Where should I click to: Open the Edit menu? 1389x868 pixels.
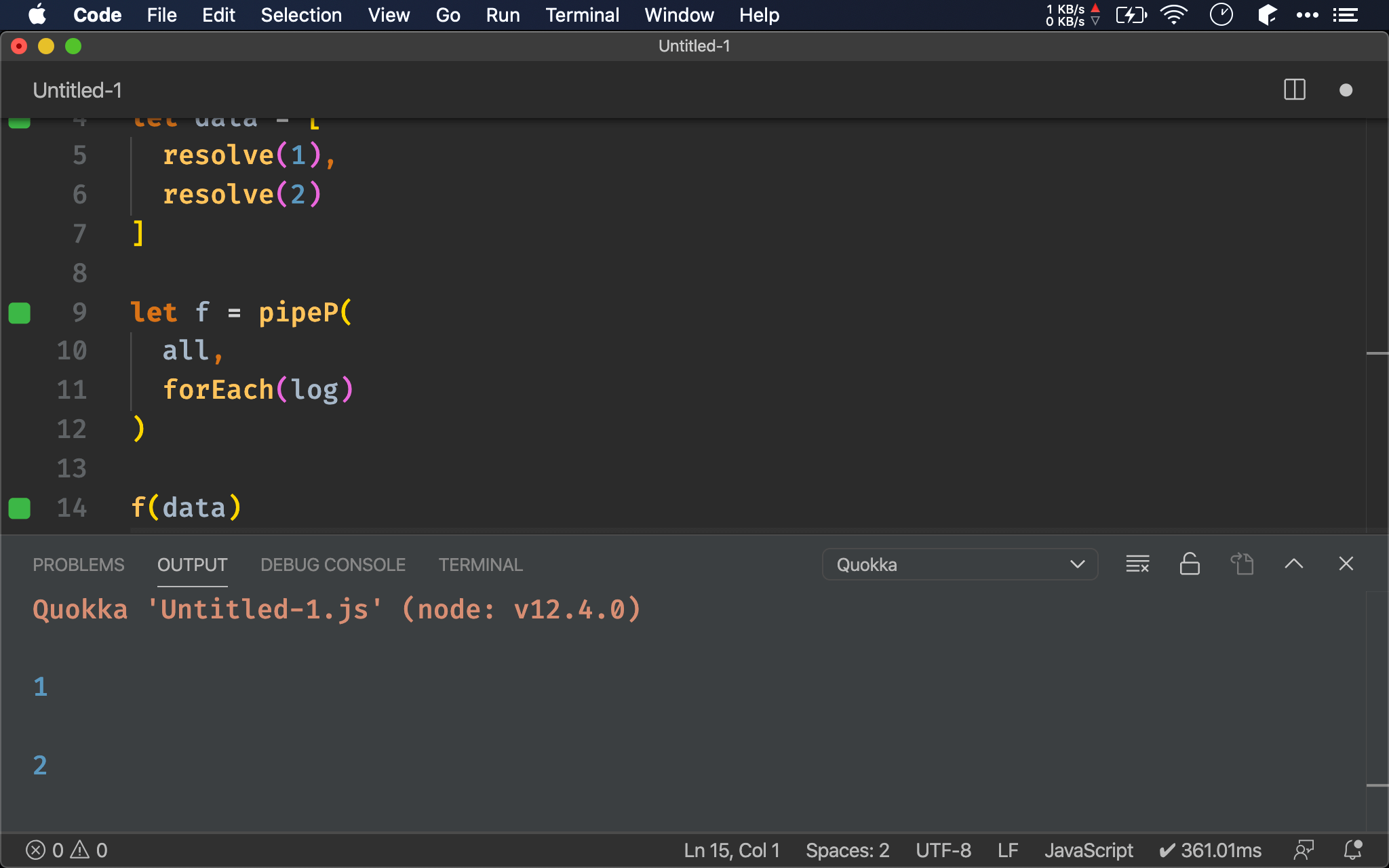(218, 15)
